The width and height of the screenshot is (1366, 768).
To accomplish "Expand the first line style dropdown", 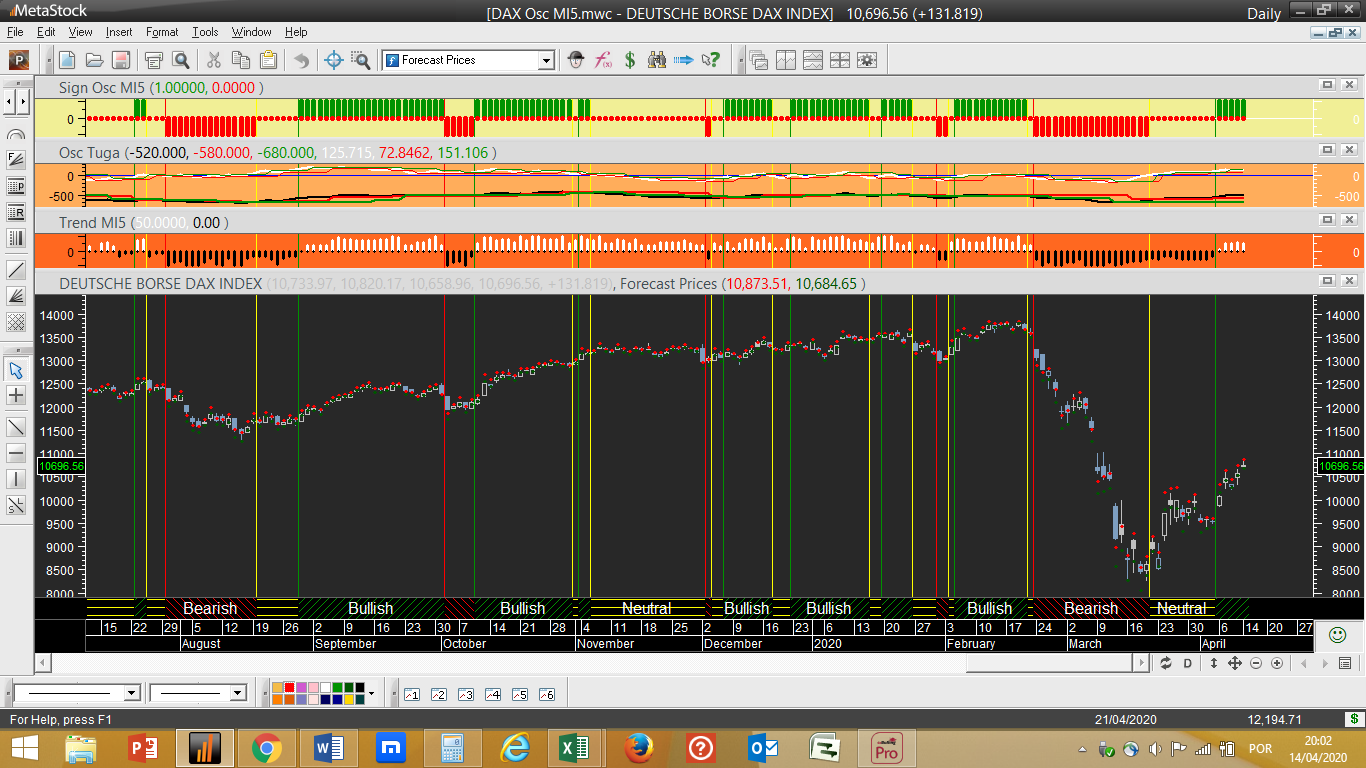I will point(131,693).
